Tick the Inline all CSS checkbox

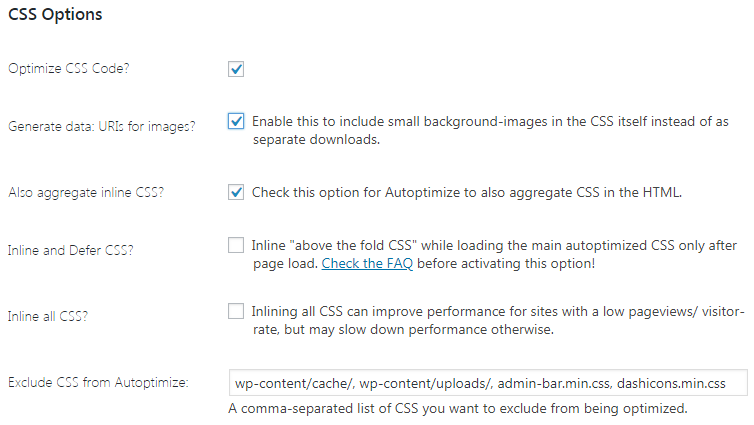236,311
